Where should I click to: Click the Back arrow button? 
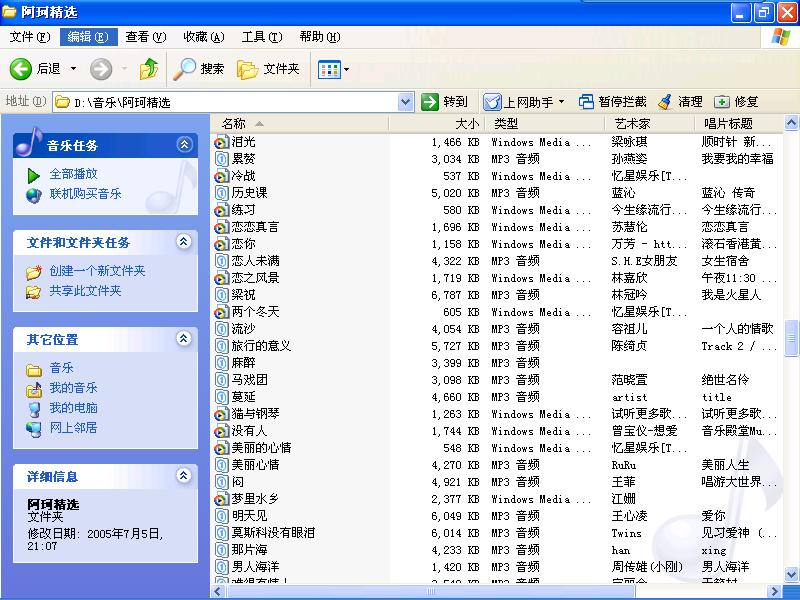(x=22, y=69)
